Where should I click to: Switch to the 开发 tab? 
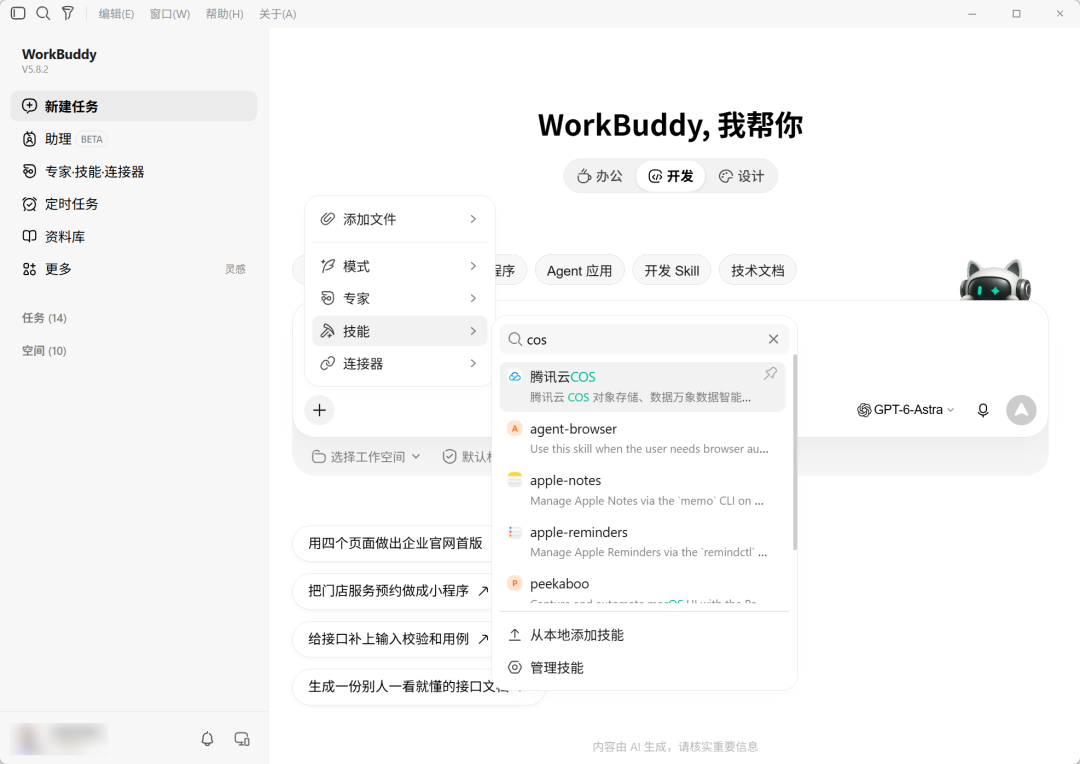coord(671,176)
